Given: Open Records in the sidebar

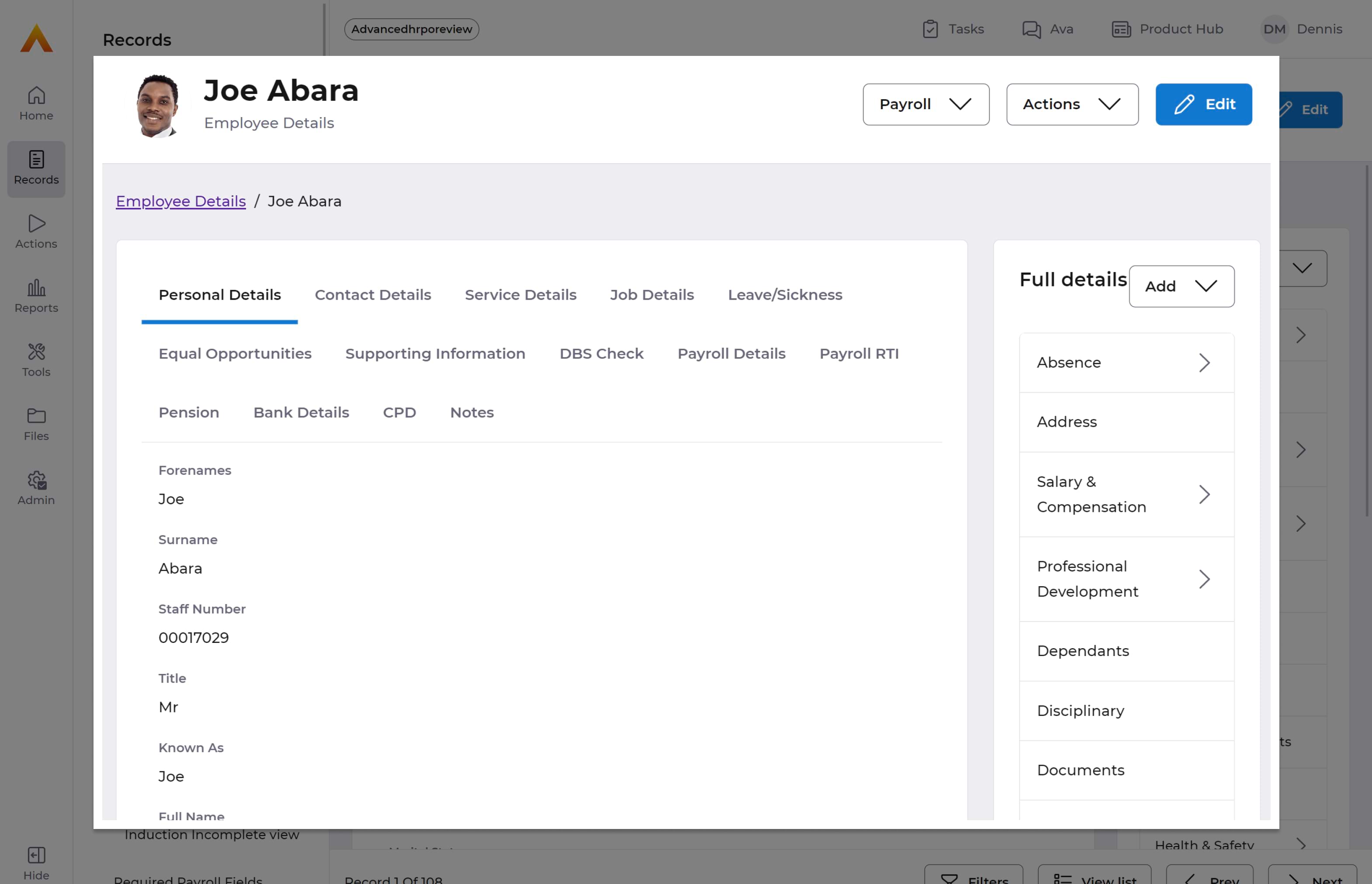Looking at the screenshot, I should (x=36, y=169).
